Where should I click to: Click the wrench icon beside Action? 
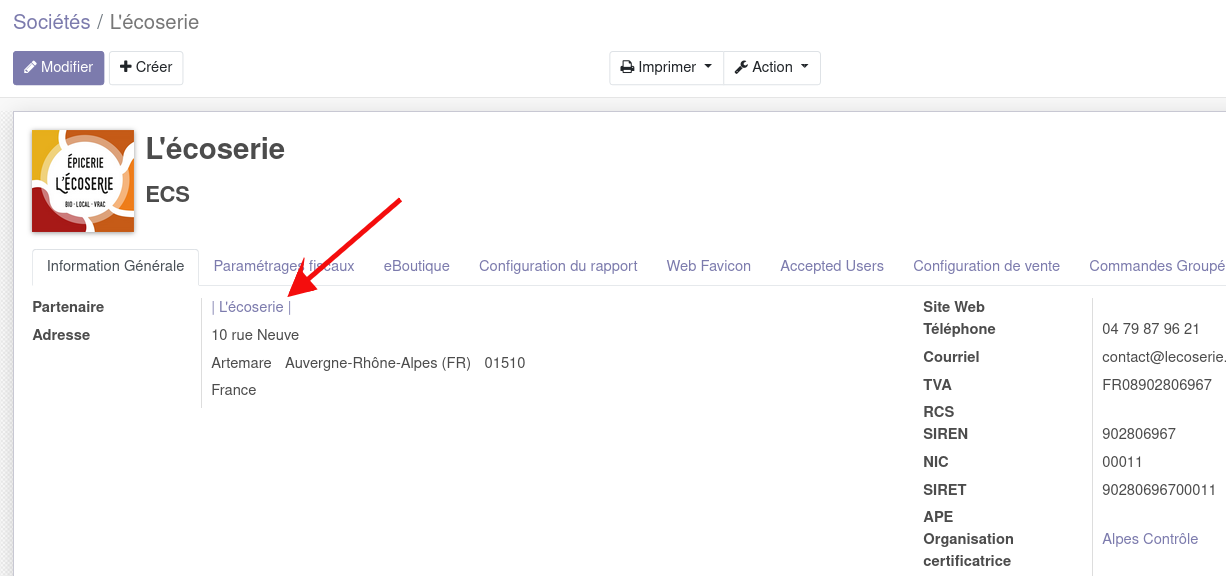click(741, 67)
